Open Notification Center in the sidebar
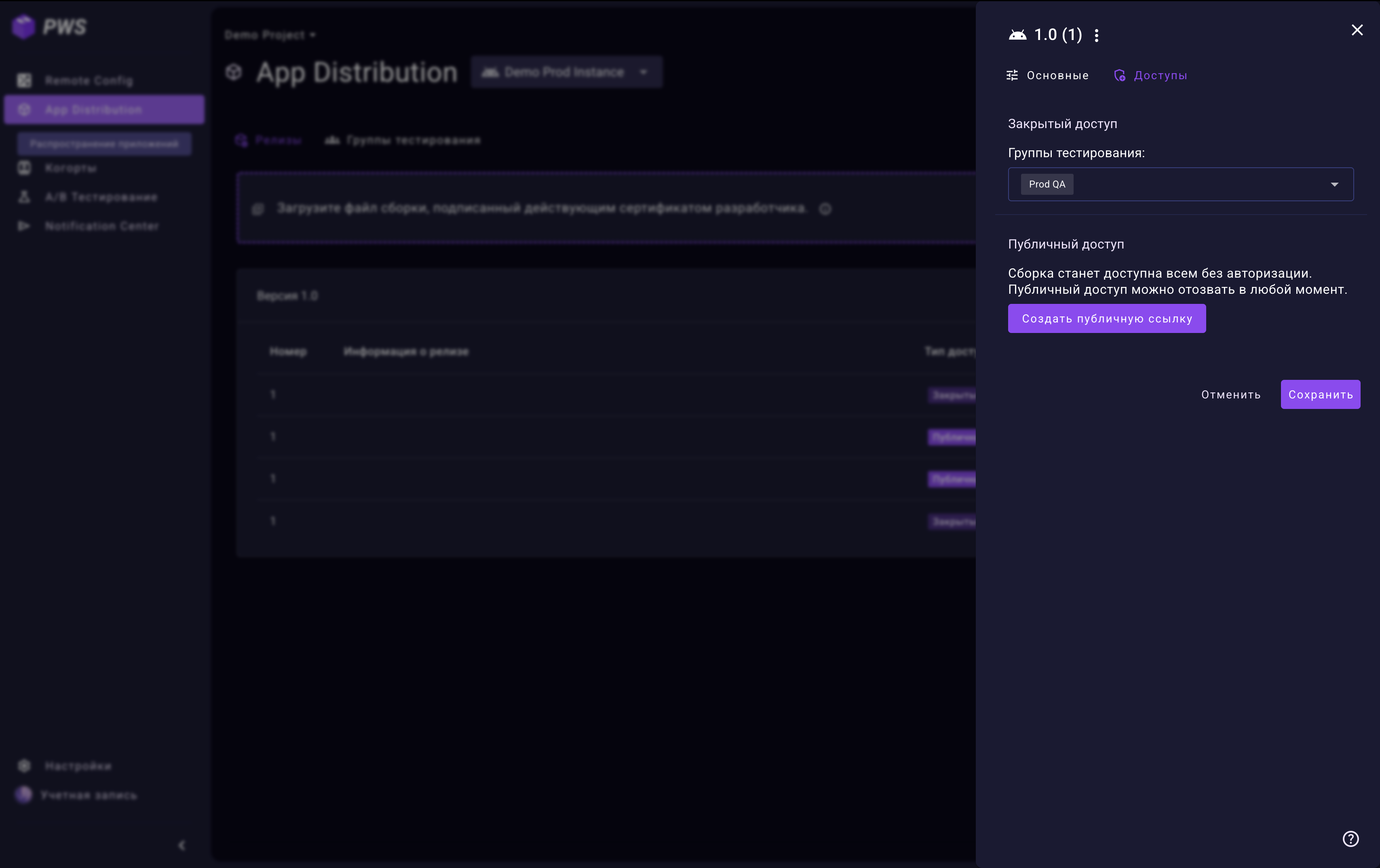The image size is (1380, 868). [x=101, y=226]
